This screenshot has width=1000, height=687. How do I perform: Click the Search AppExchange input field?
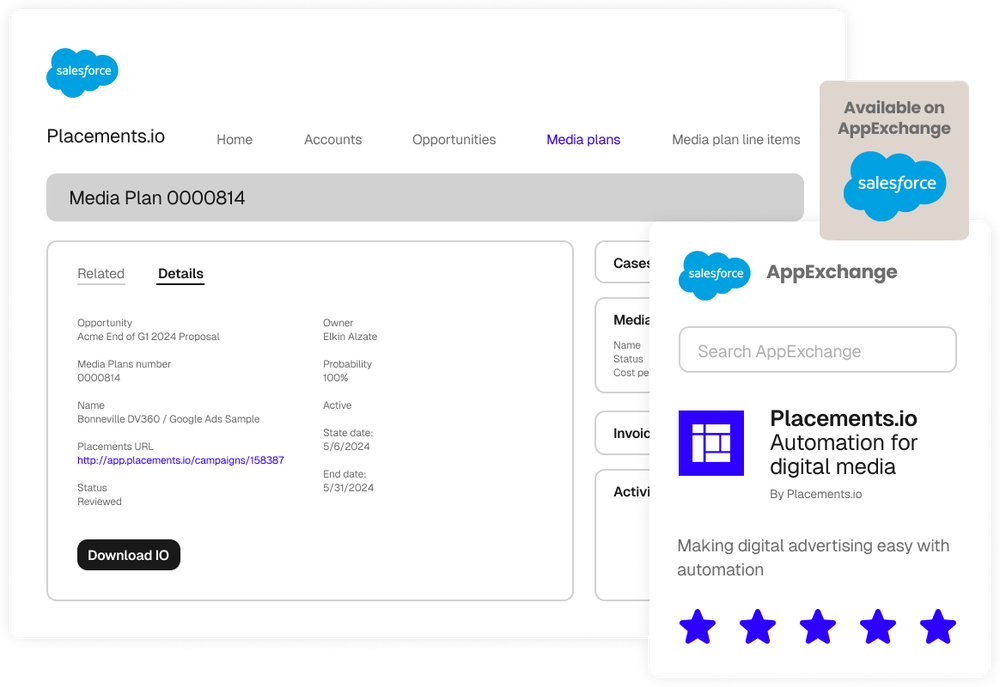pyautogui.click(x=817, y=350)
